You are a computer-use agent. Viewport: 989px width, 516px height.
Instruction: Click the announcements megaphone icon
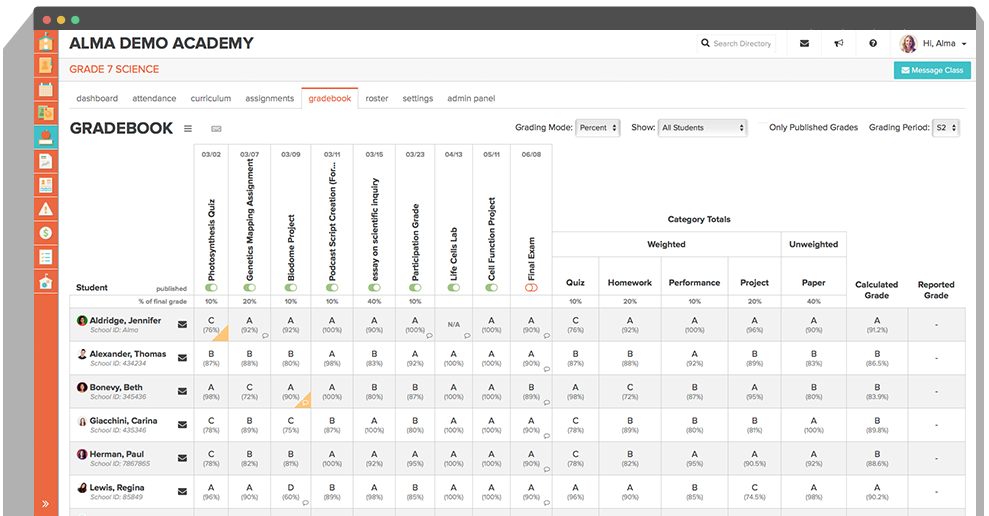pos(839,44)
